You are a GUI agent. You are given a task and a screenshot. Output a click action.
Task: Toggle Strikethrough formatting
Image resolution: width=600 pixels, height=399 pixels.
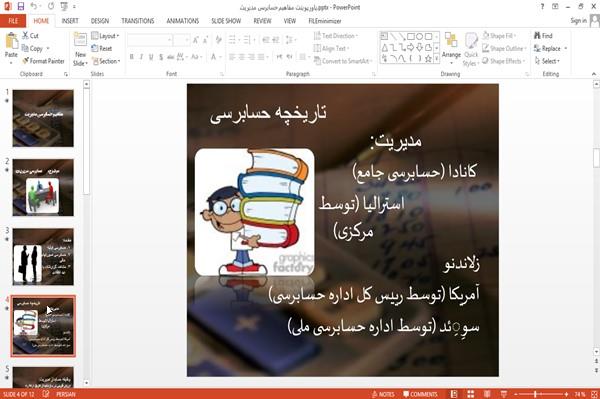pyautogui.click(x=171, y=57)
